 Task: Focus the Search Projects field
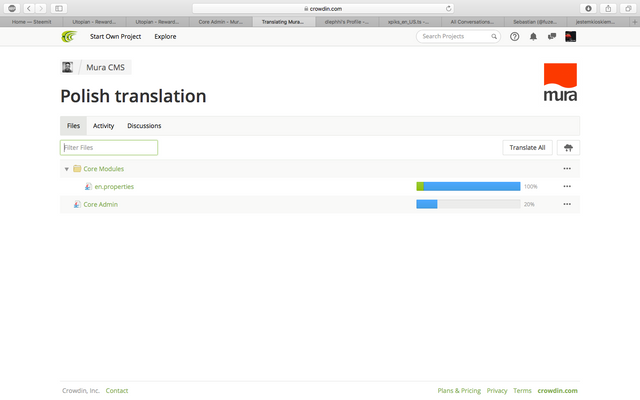(458, 36)
